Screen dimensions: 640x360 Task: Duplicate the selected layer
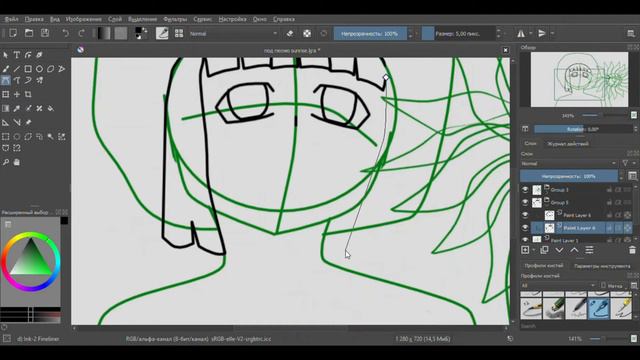pos(544,250)
